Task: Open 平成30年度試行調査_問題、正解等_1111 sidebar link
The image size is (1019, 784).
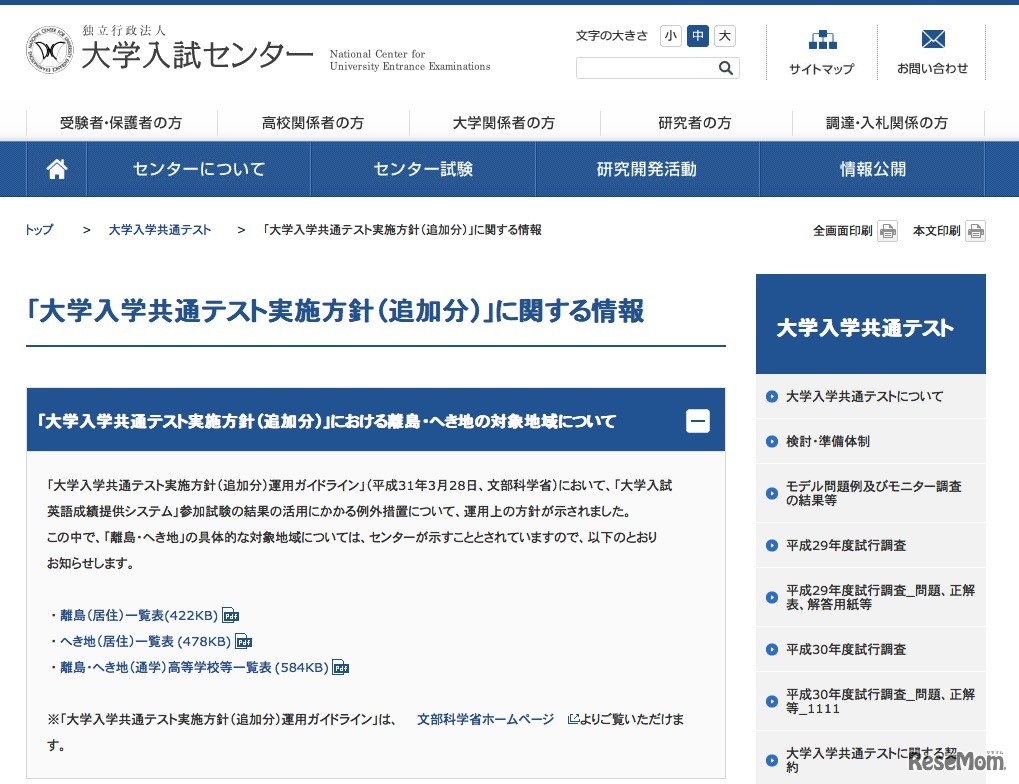Action: pos(881,701)
